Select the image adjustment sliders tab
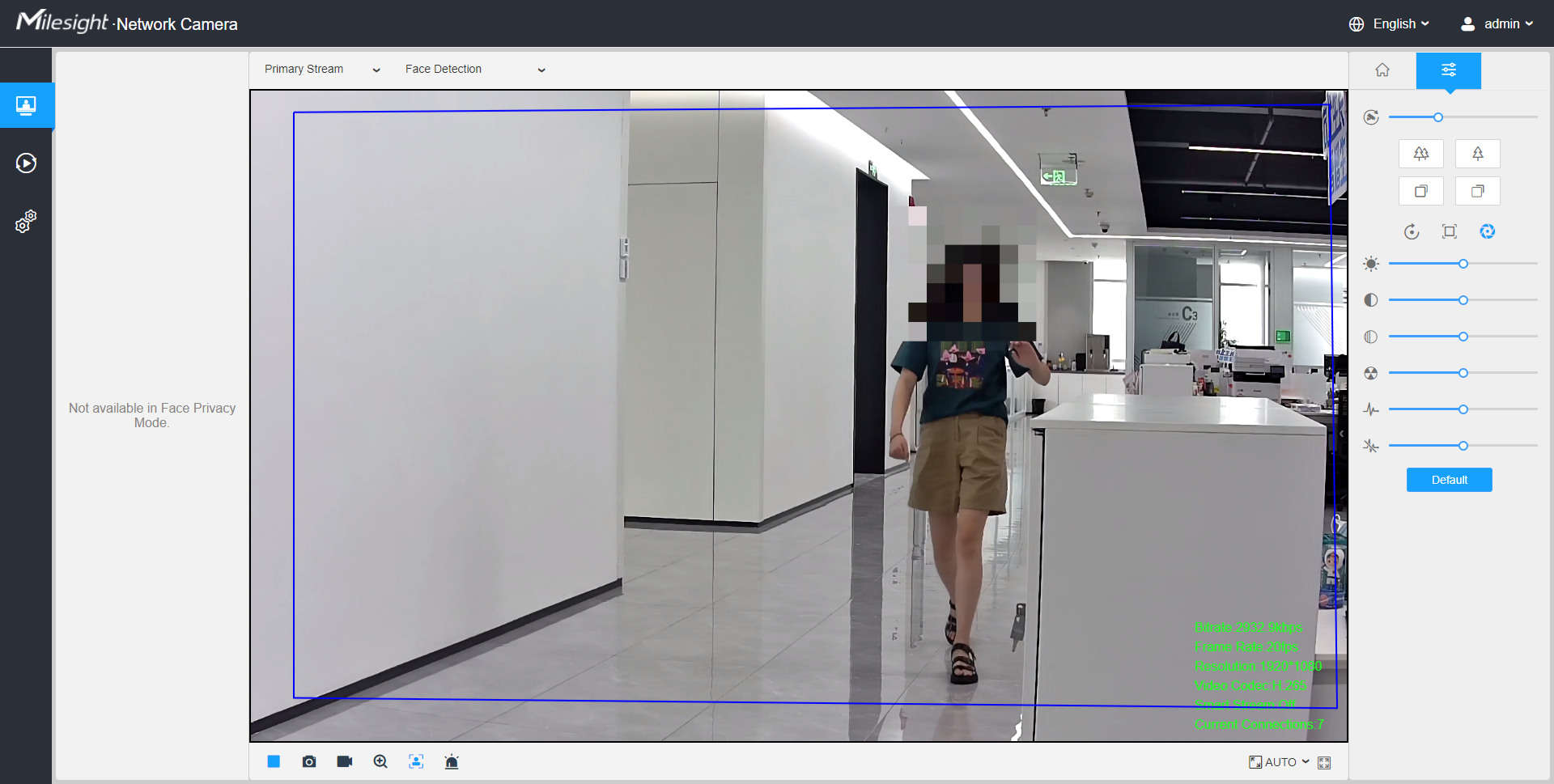1554x784 pixels. [x=1448, y=70]
